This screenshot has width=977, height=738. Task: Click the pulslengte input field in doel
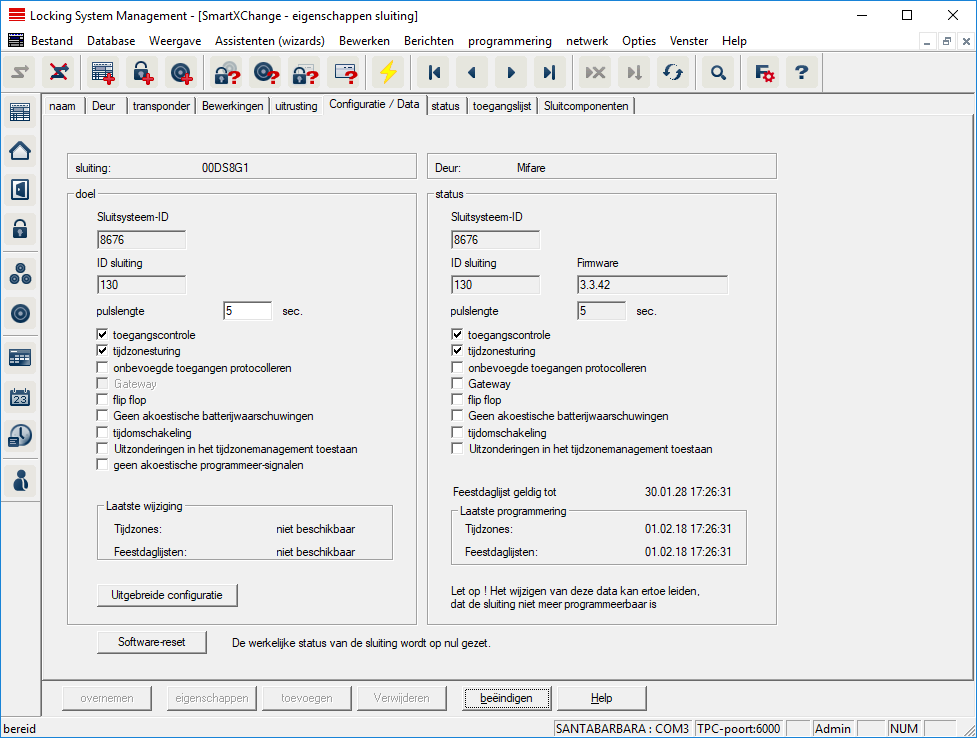[247, 311]
